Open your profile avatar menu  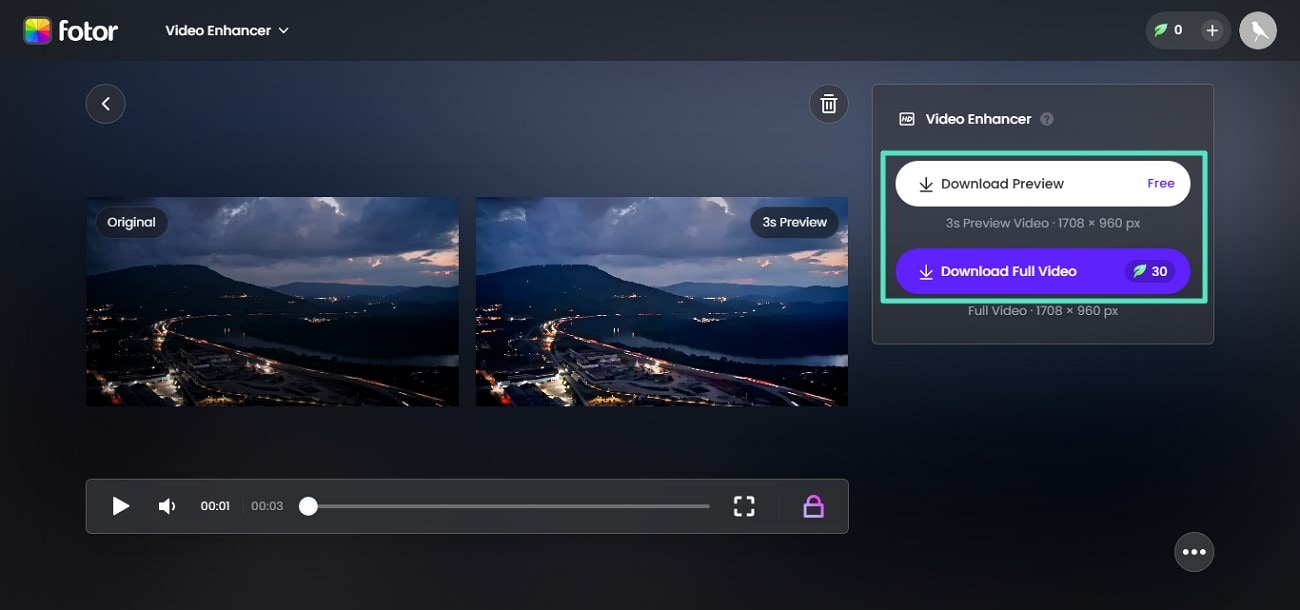click(1258, 30)
